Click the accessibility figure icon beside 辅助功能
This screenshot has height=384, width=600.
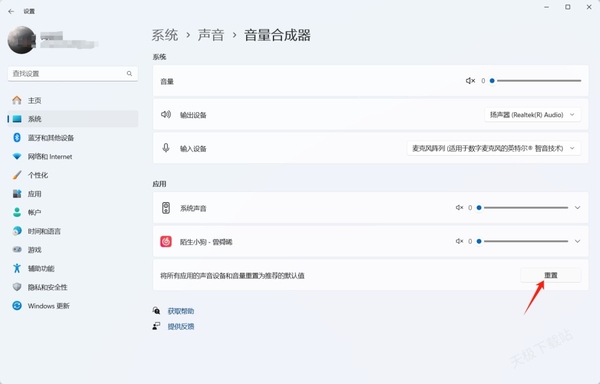[x=17, y=268]
